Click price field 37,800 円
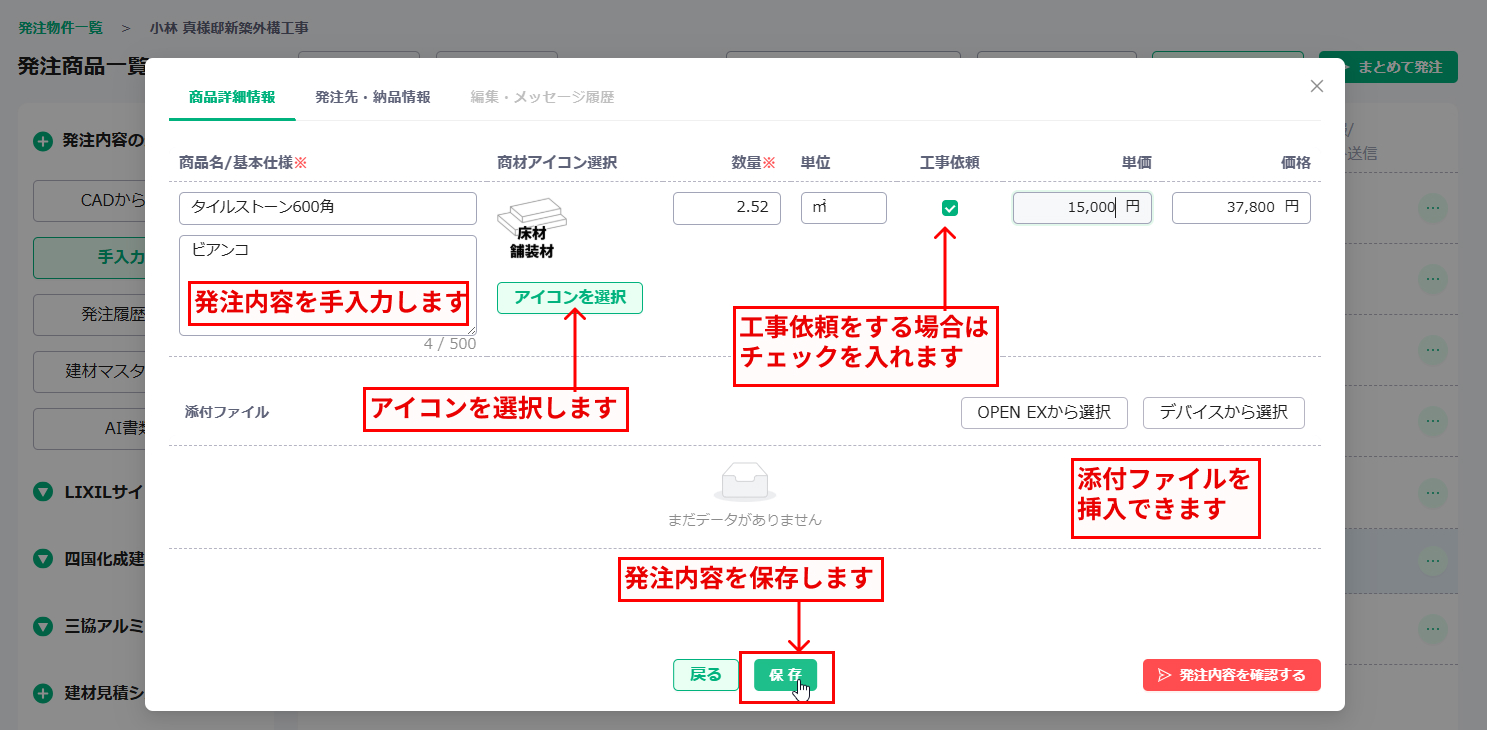1487x730 pixels. tap(1241, 208)
